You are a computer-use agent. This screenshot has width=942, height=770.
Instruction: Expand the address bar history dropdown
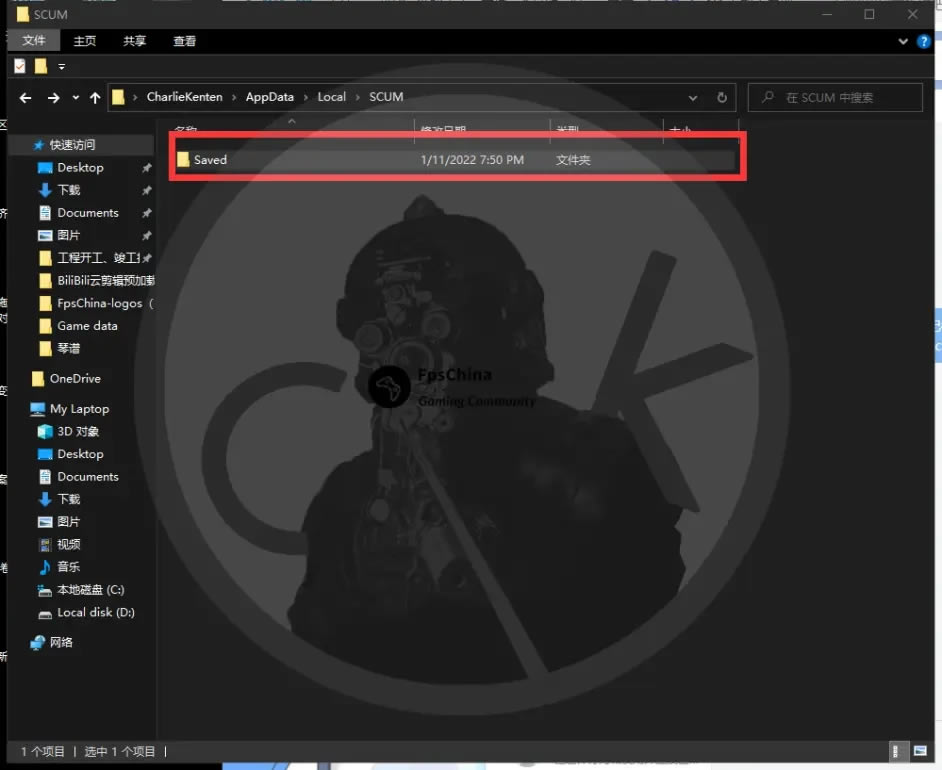[693, 97]
